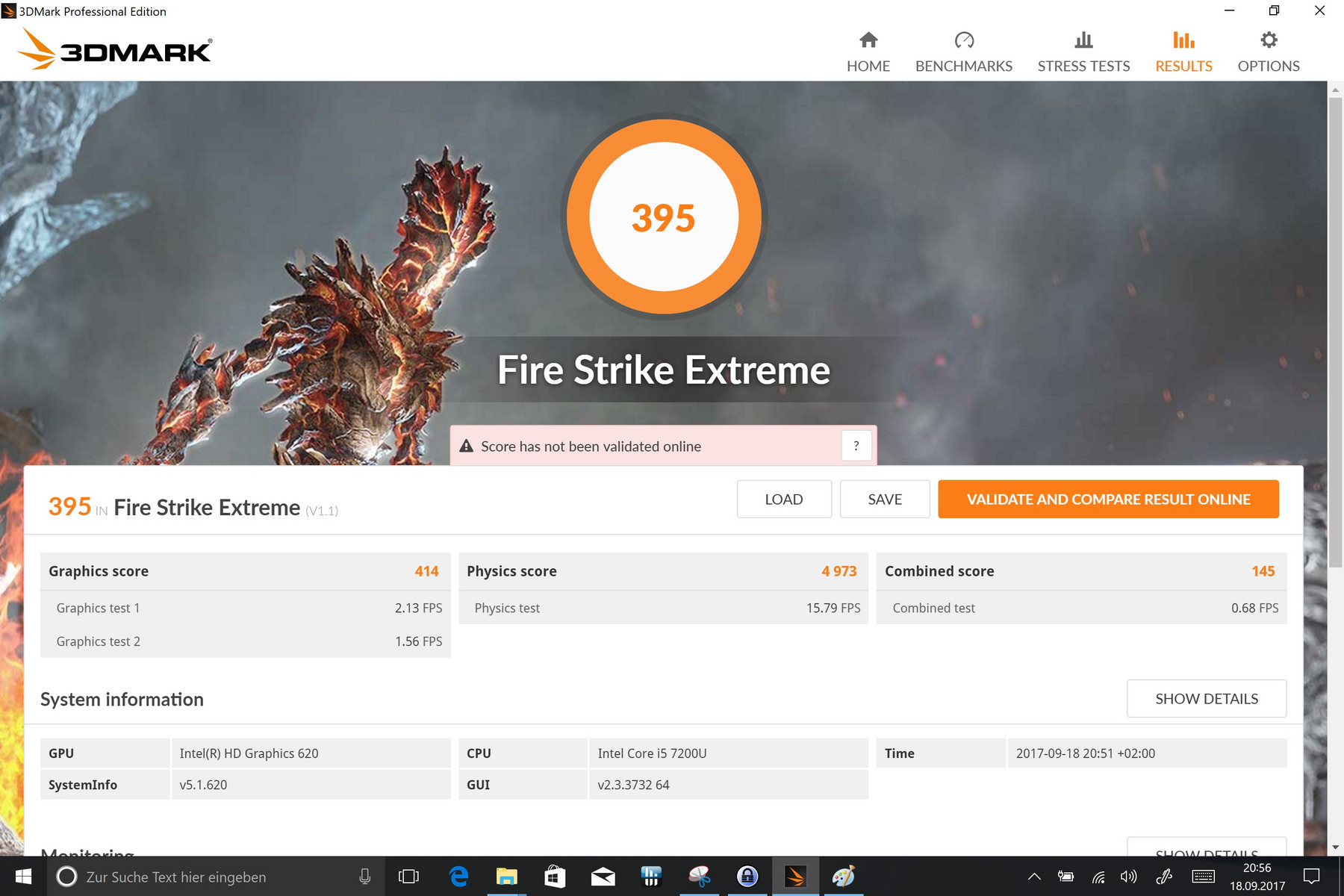Click the SAVE button
The height and width of the screenshot is (896, 1344).
[885, 499]
